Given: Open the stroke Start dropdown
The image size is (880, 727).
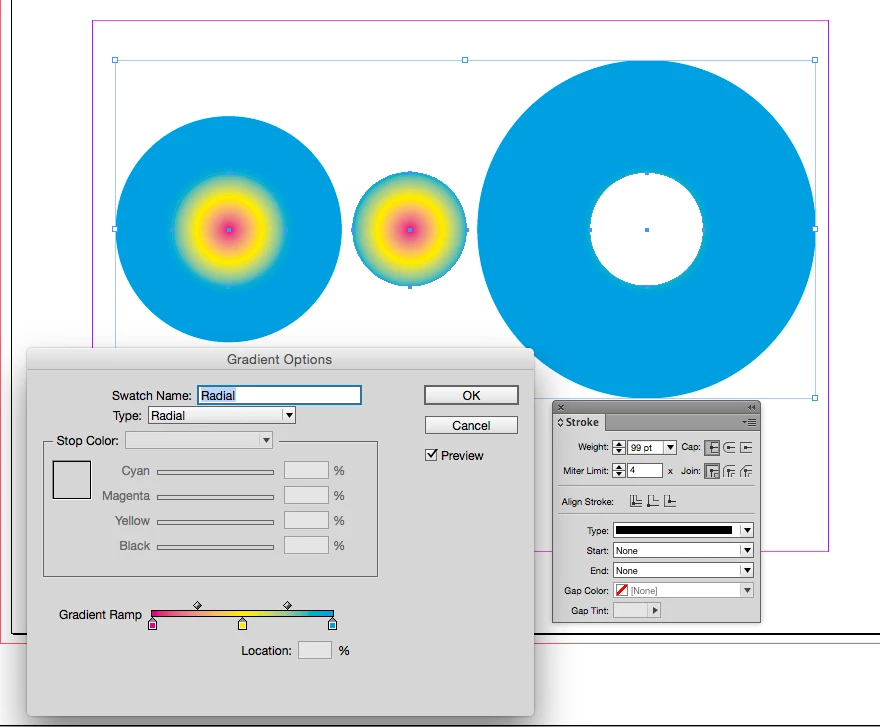Looking at the screenshot, I should pyautogui.click(x=683, y=550).
